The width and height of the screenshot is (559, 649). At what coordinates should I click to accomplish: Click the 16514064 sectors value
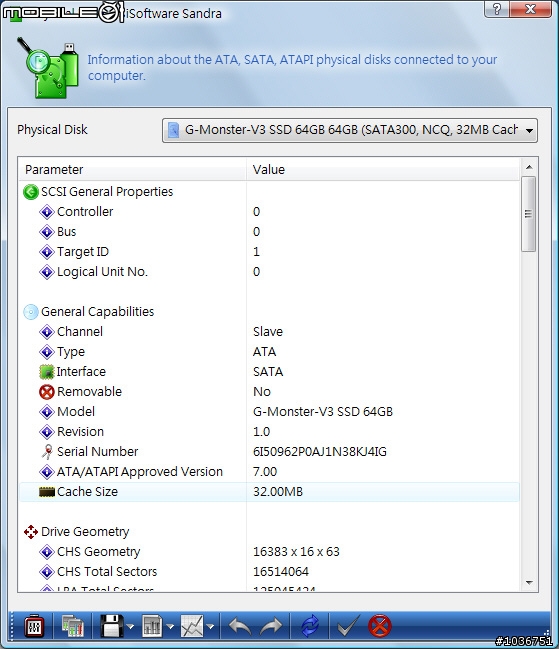[x=281, y=572]
